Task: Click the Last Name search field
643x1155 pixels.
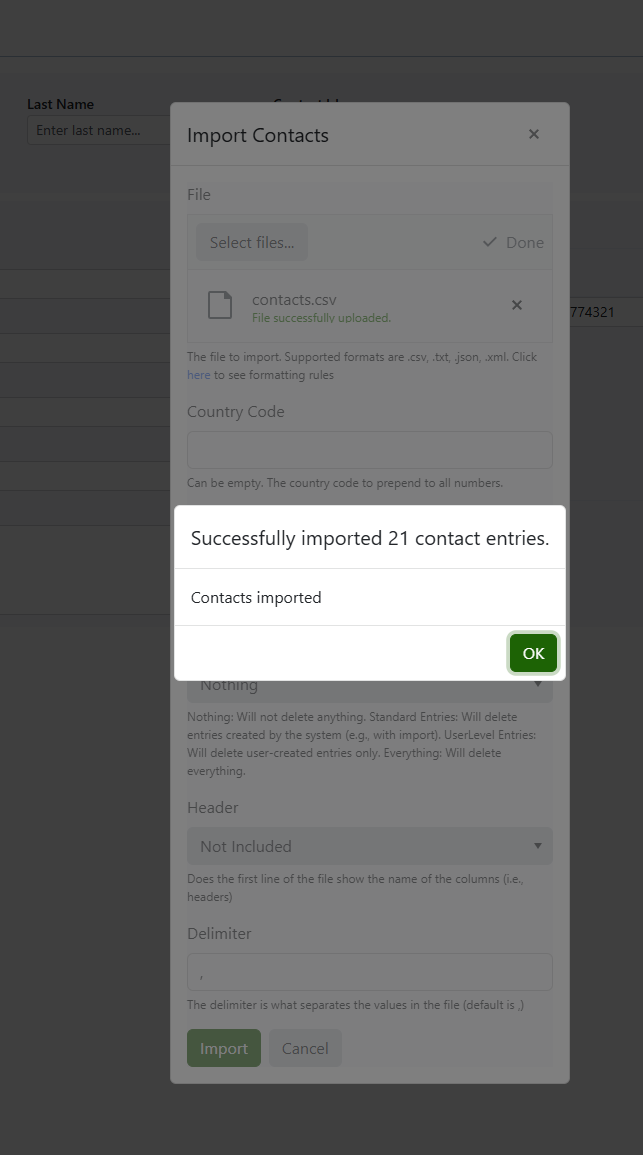Action: coord(99,130)
